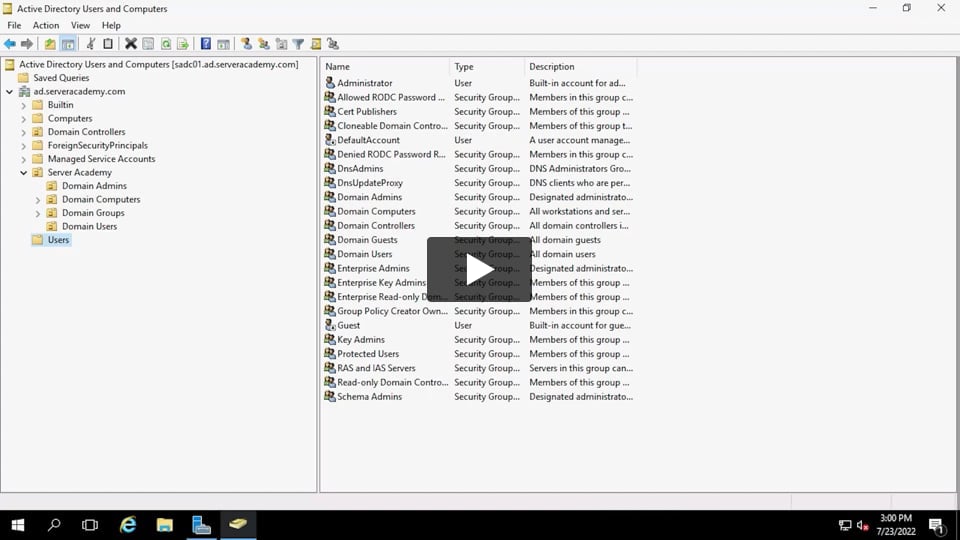Expand the Domain Computers sub-OU

38,200
